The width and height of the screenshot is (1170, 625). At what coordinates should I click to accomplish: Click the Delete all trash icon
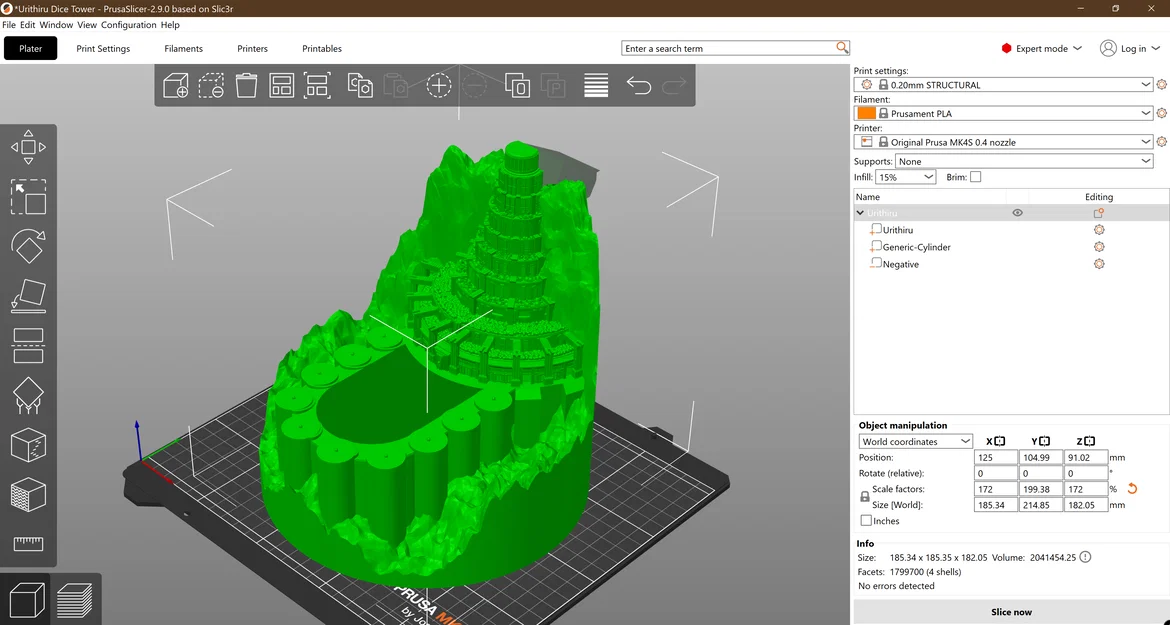pos(246,85)
